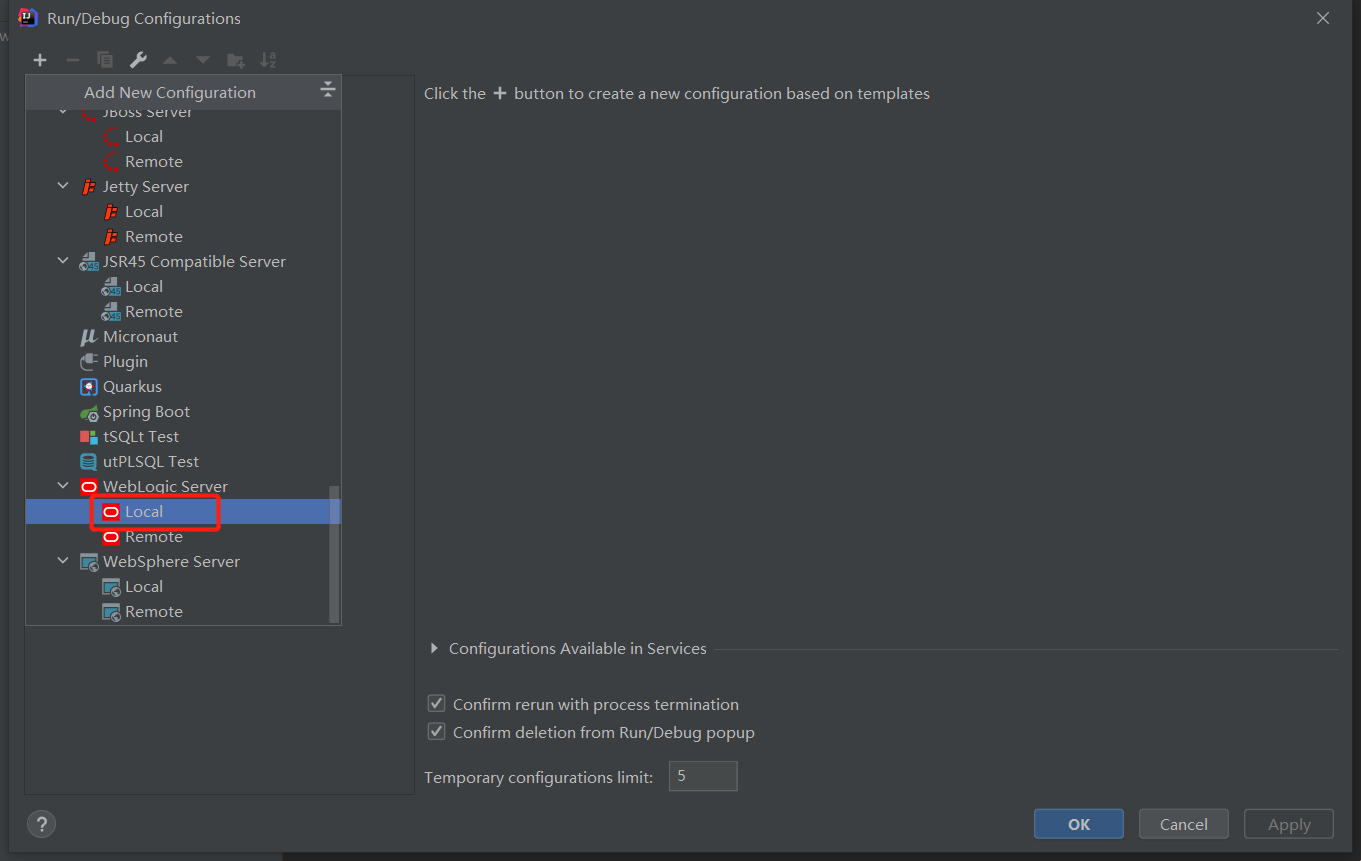Viewport: 1361px width, 861px height.
Task: Click the OK button
Action: pos(1079,824)
